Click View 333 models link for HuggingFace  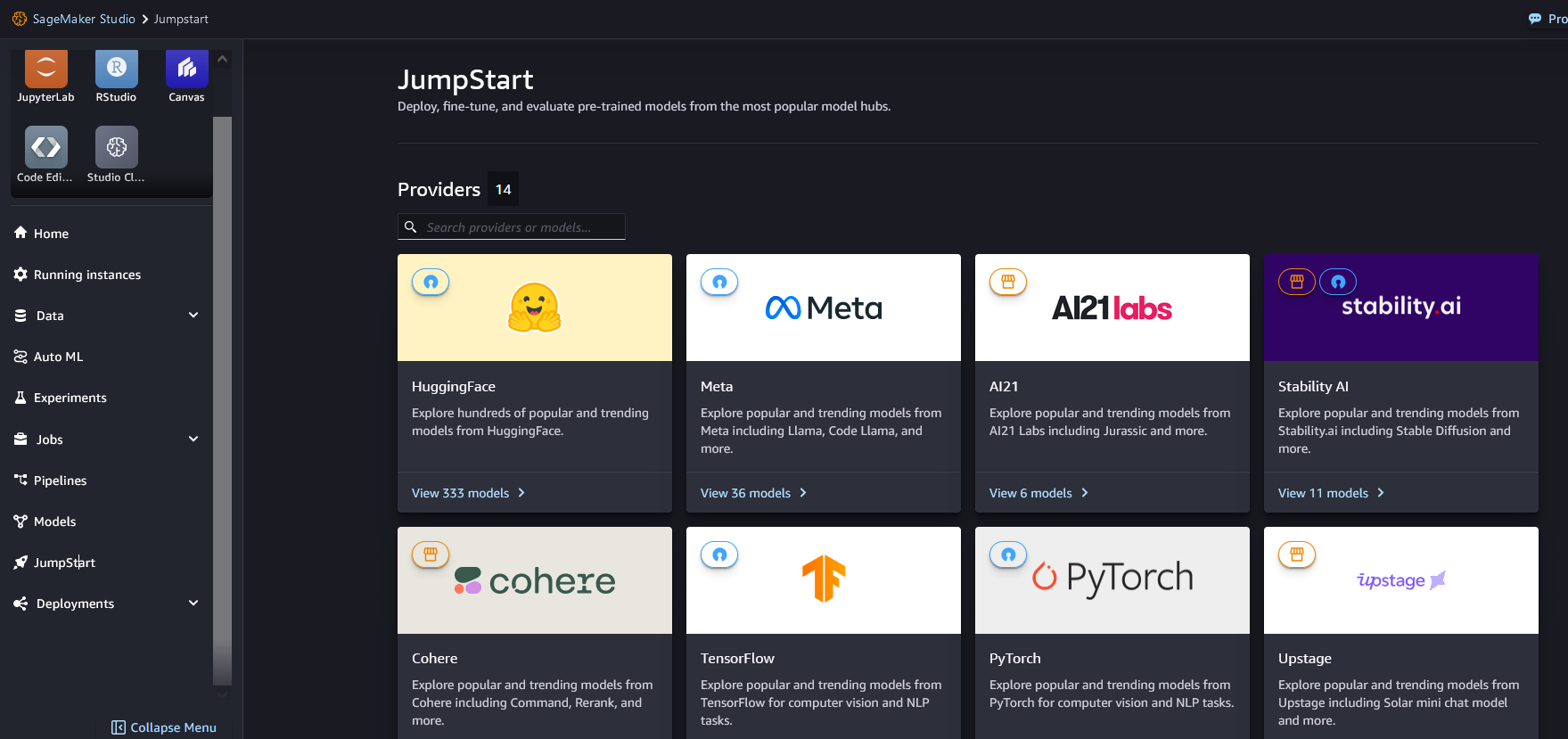coord(468,493)
